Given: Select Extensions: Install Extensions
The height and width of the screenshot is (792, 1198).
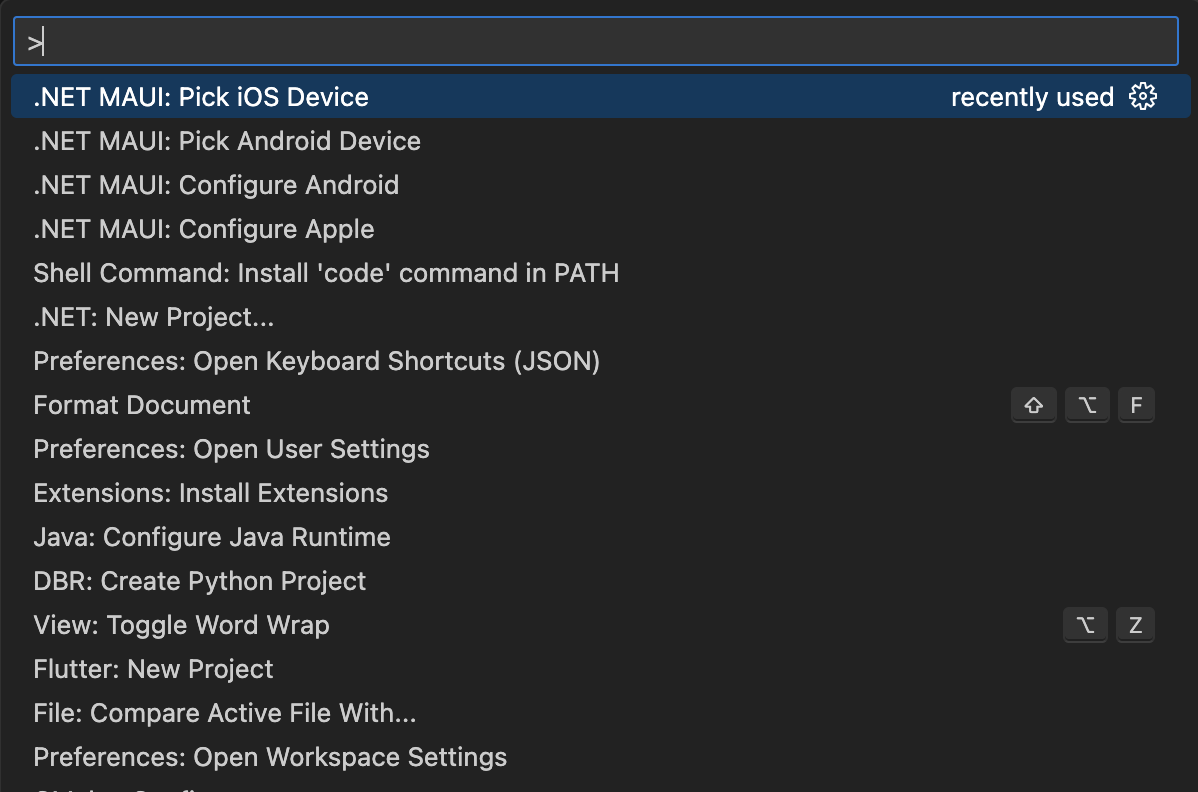Looking at the screenshot, I should click(210, 493).
